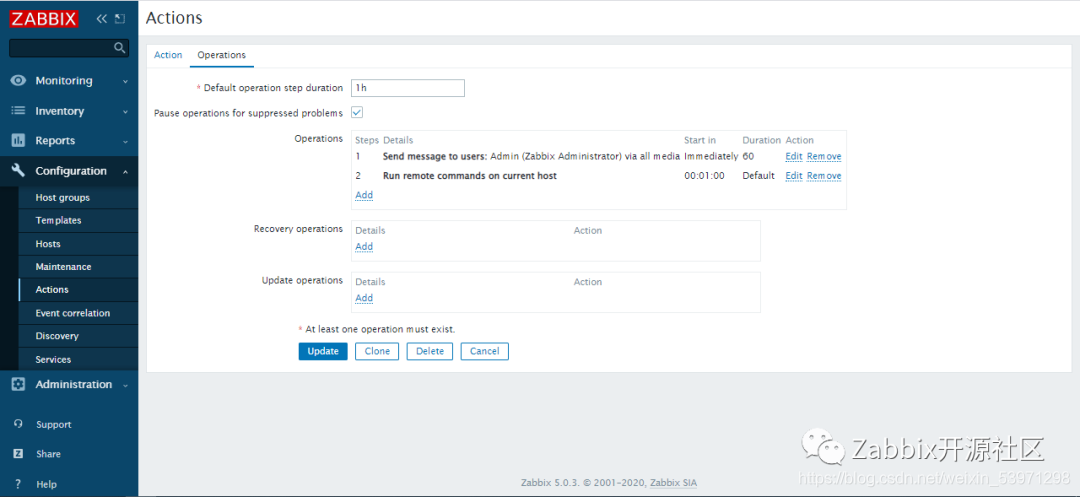Click the Support headset icon

point(19,424)
